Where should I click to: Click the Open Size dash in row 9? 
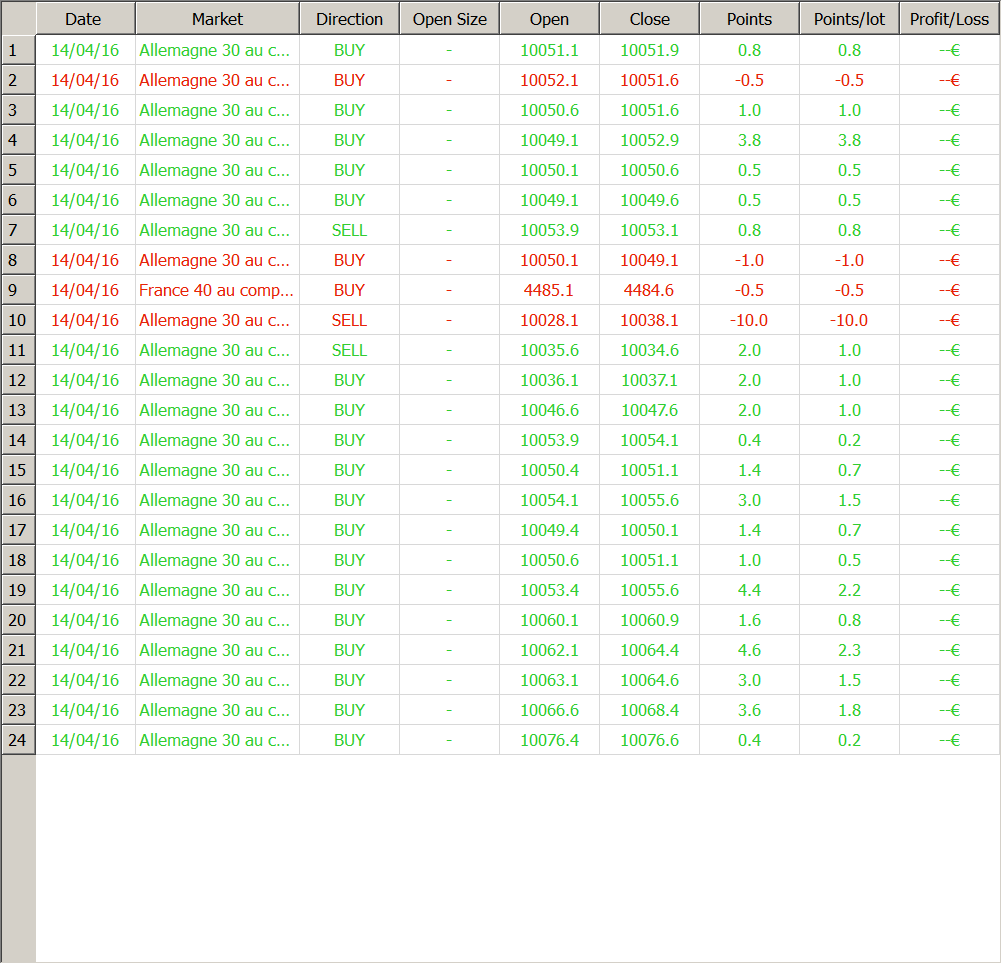pos(449,290)
